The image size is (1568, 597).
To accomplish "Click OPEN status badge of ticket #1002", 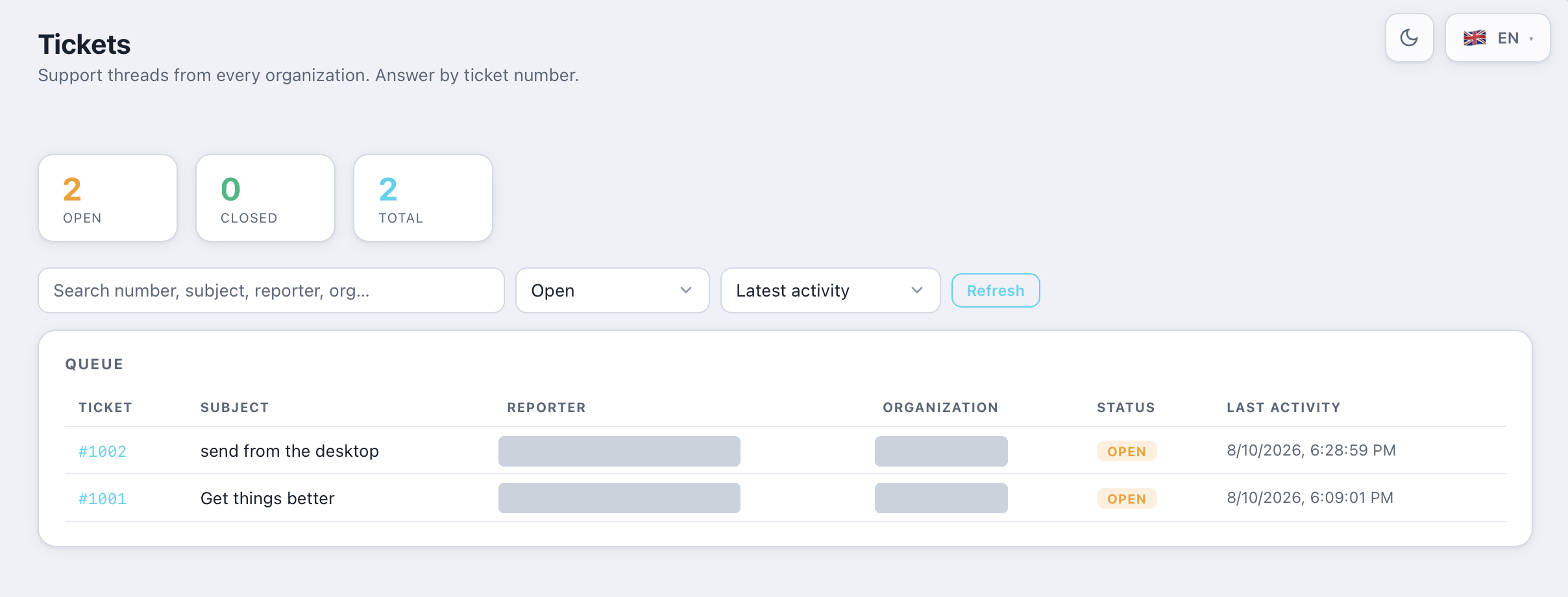I will (1127, 452).
